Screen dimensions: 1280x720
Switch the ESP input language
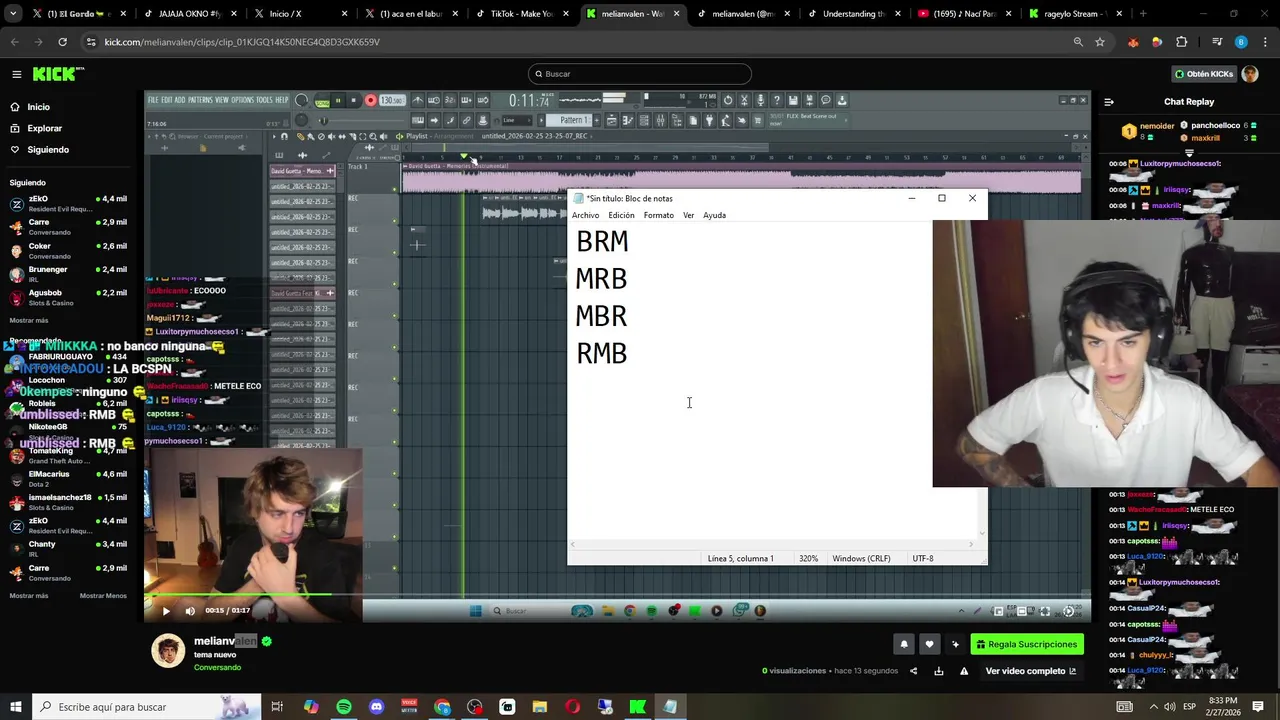(1188, 707)
